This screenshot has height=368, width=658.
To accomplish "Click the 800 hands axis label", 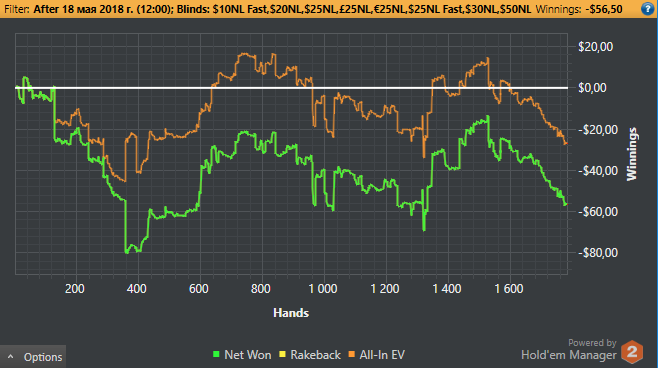I will [x=261, y=289].
